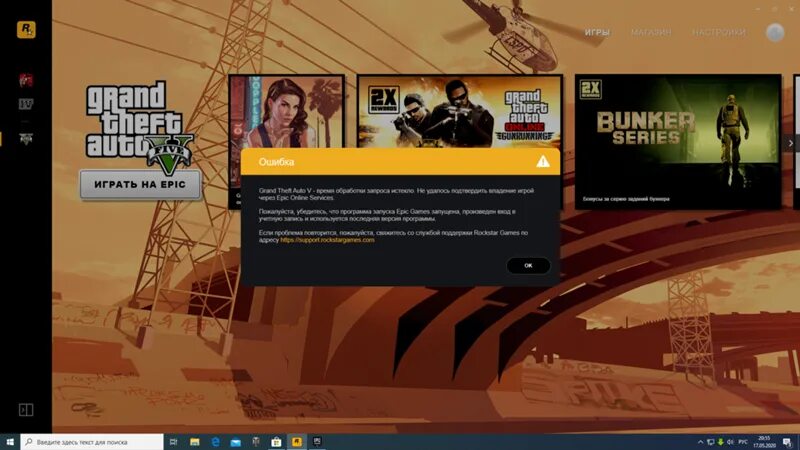
Task: Open Task View on the taskbar
Action: [x=173, y=442]
